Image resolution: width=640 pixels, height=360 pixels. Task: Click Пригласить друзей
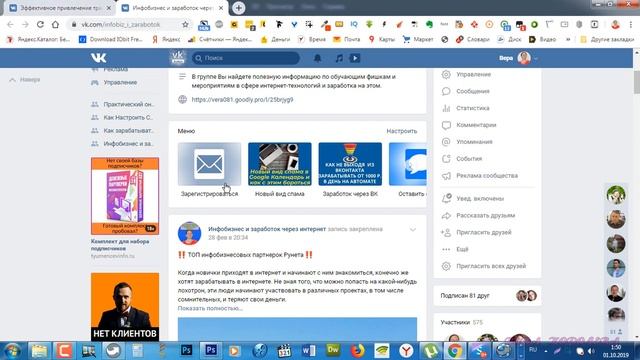pos(484,232)
